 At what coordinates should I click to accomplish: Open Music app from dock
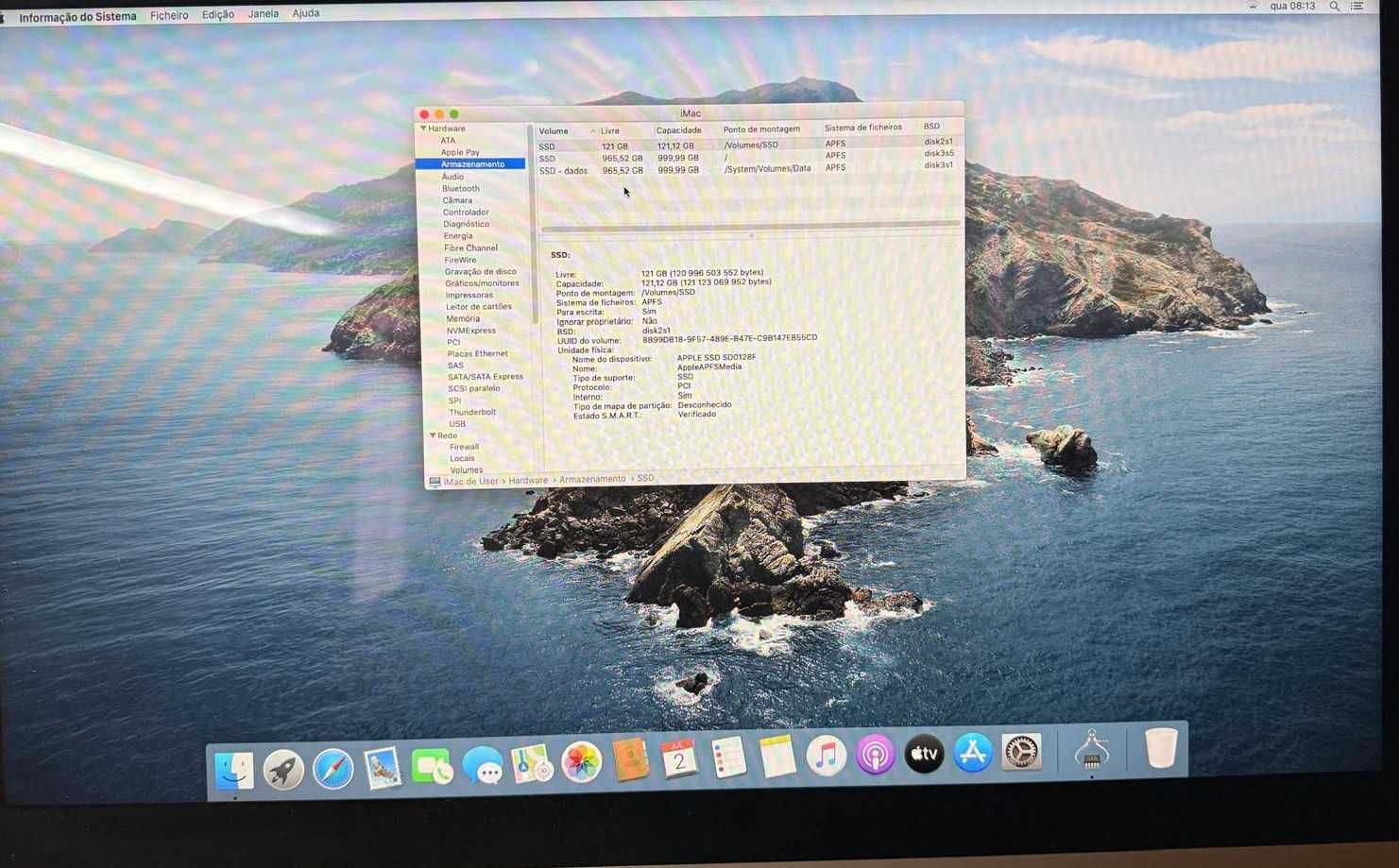click(x=827, y=756)
